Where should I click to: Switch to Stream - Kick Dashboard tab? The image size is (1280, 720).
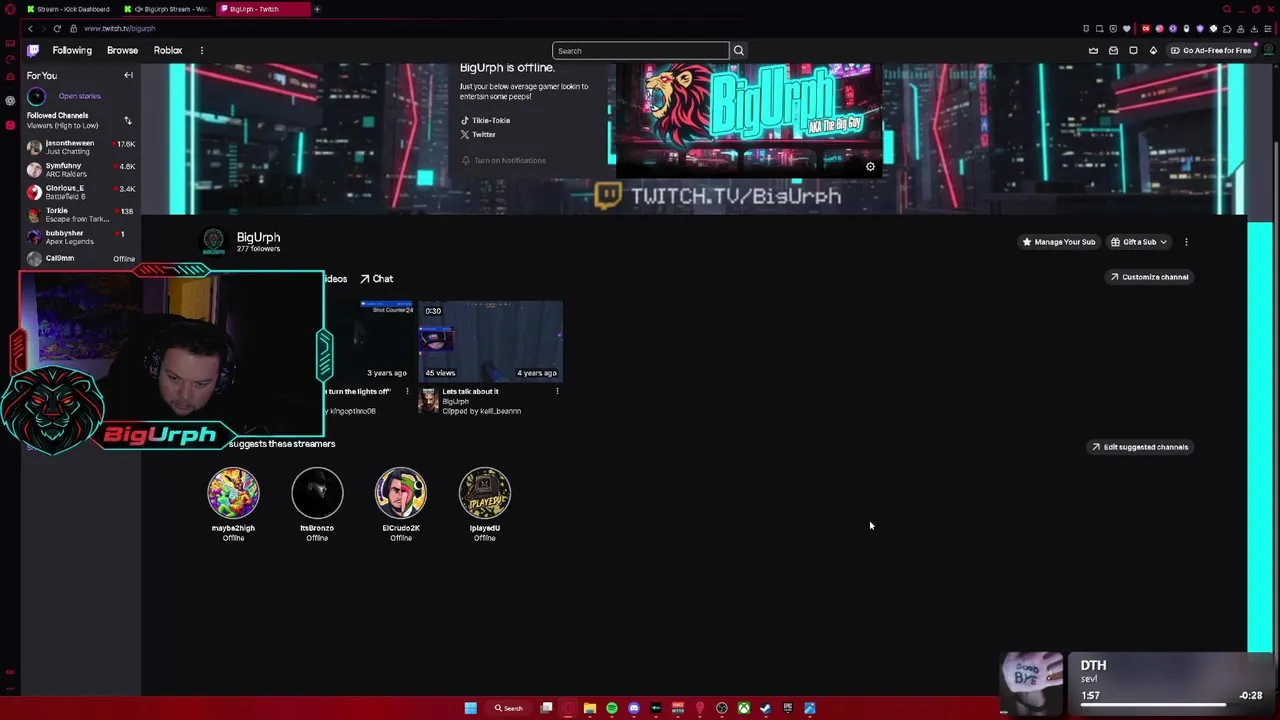coord(68,9)
